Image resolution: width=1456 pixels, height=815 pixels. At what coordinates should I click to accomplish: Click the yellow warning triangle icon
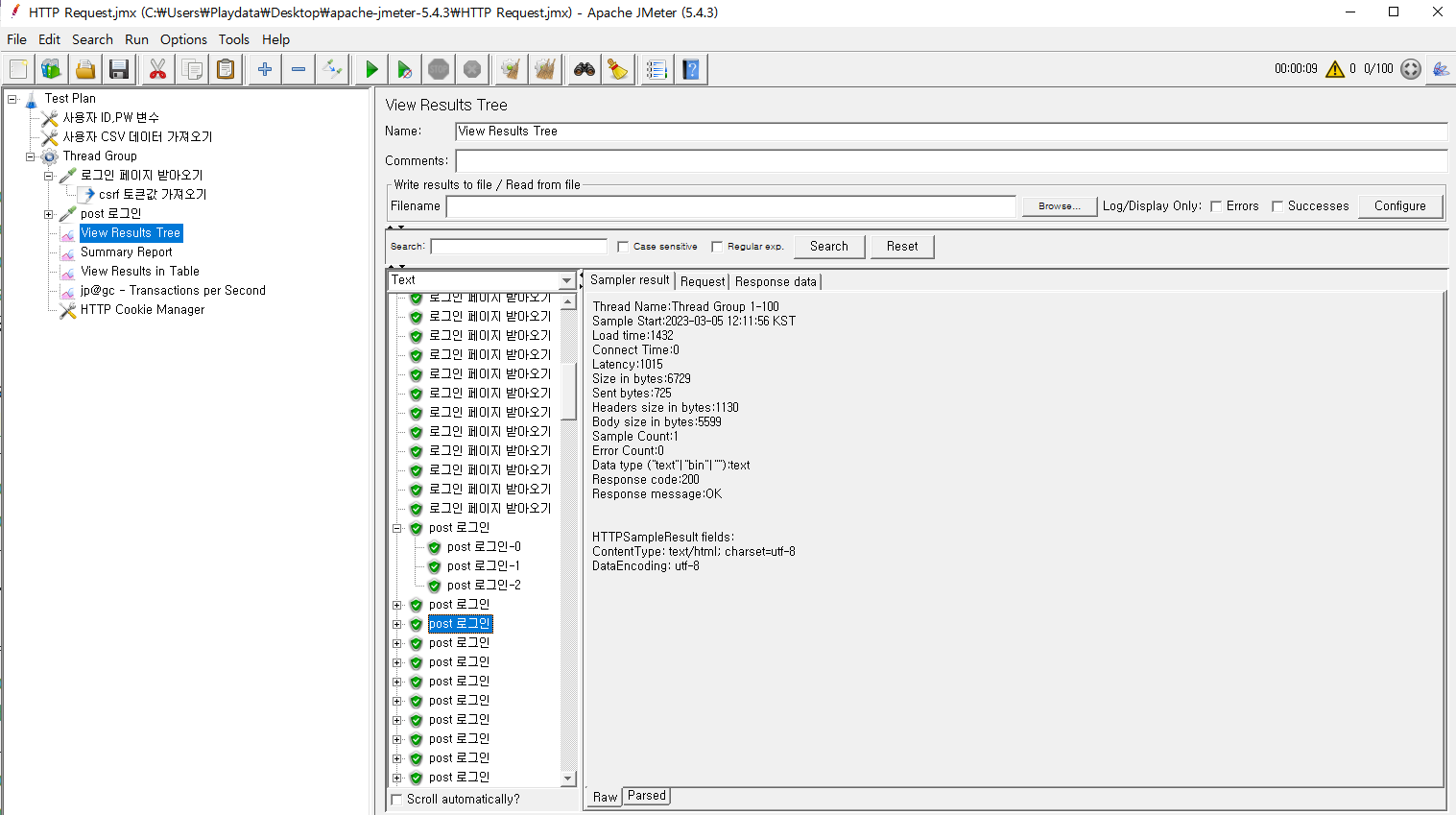1335,69
